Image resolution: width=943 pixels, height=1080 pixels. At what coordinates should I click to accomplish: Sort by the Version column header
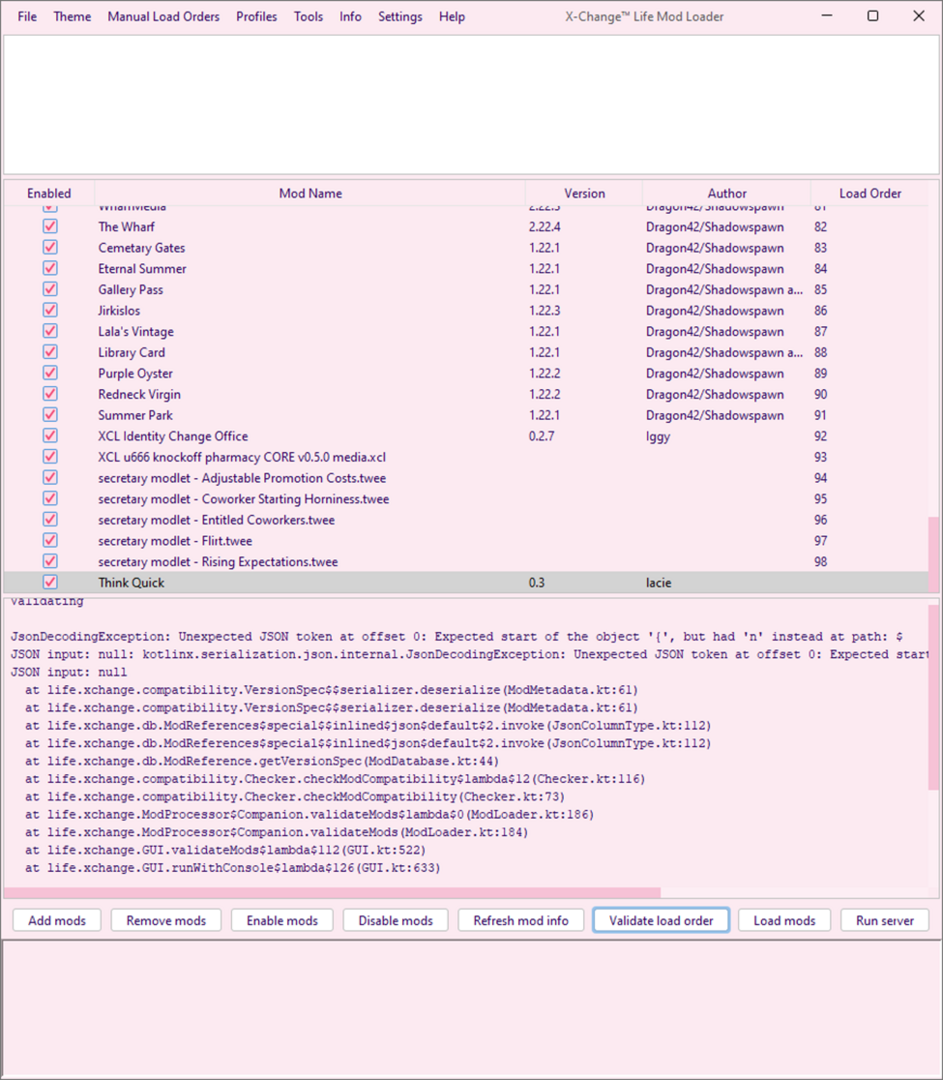click(x=584, y=194)
